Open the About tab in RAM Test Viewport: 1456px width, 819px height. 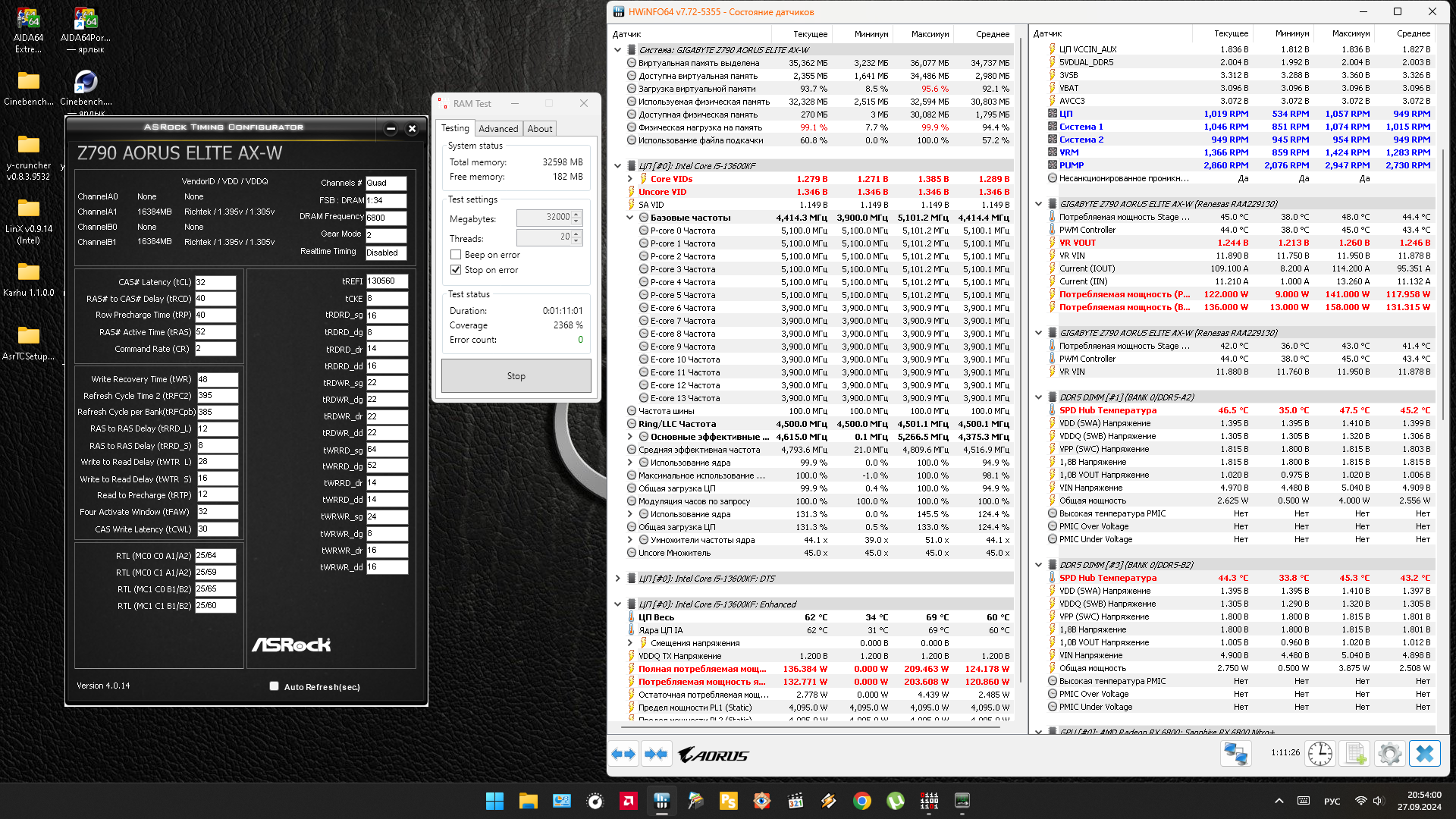tap(540, 129)
